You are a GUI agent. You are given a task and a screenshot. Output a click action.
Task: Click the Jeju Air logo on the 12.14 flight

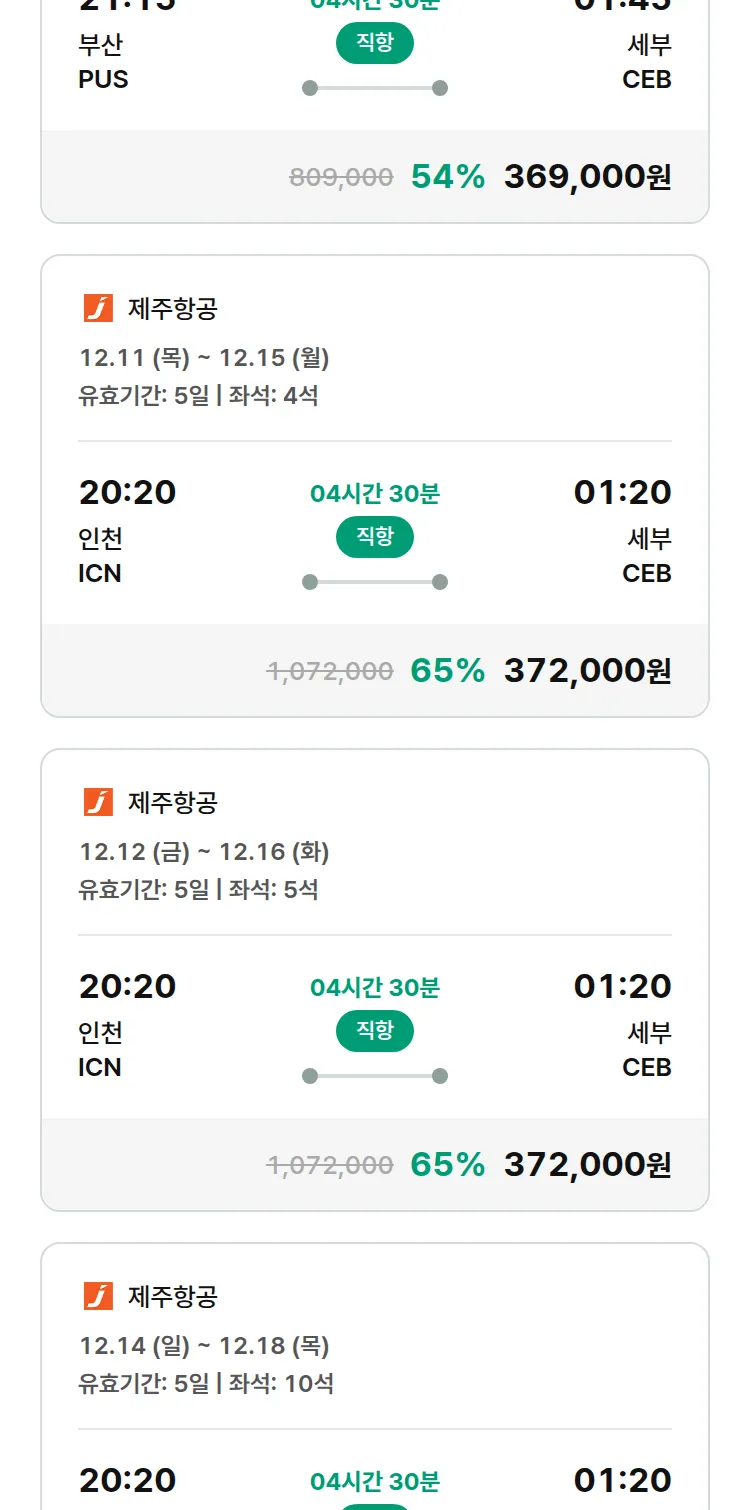[x=98, y=1296]
